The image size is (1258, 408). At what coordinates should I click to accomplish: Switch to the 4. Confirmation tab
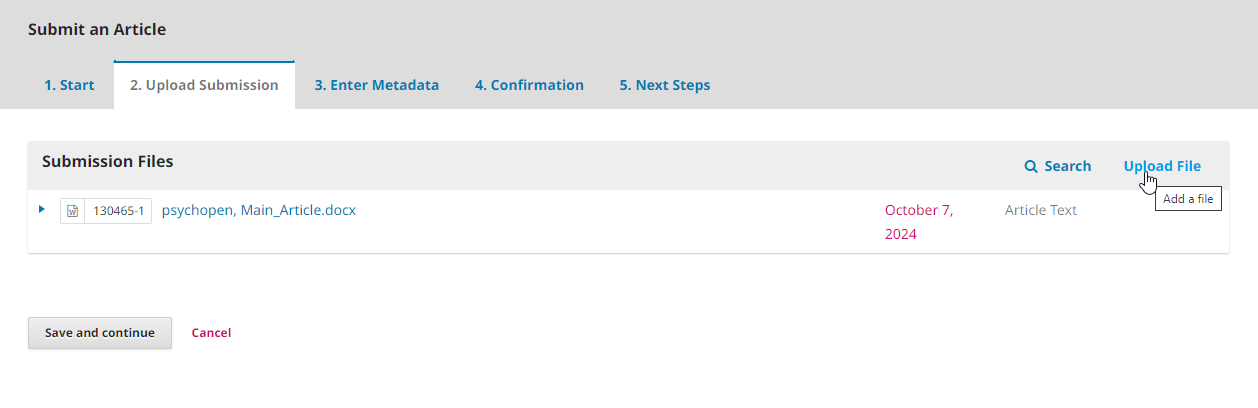(529, 85)
